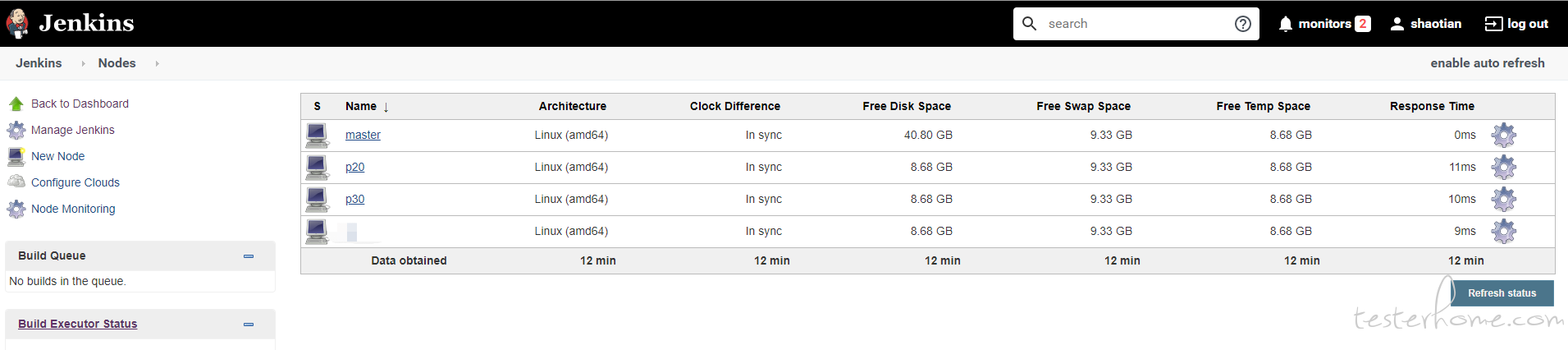The width and height of the screenshot is (1568, 350).
Task: Open configure gear for master node
Action: [1503, 135]
